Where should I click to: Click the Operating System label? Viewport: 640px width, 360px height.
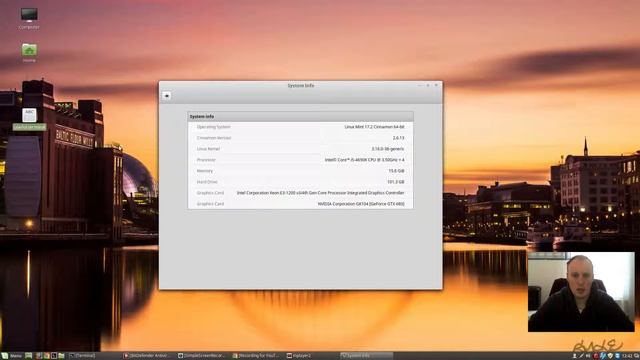tap(213, 127)
